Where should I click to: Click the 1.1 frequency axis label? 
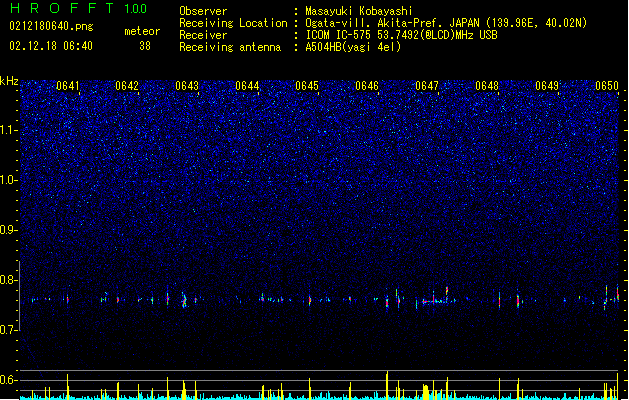[x=9, y=130]
